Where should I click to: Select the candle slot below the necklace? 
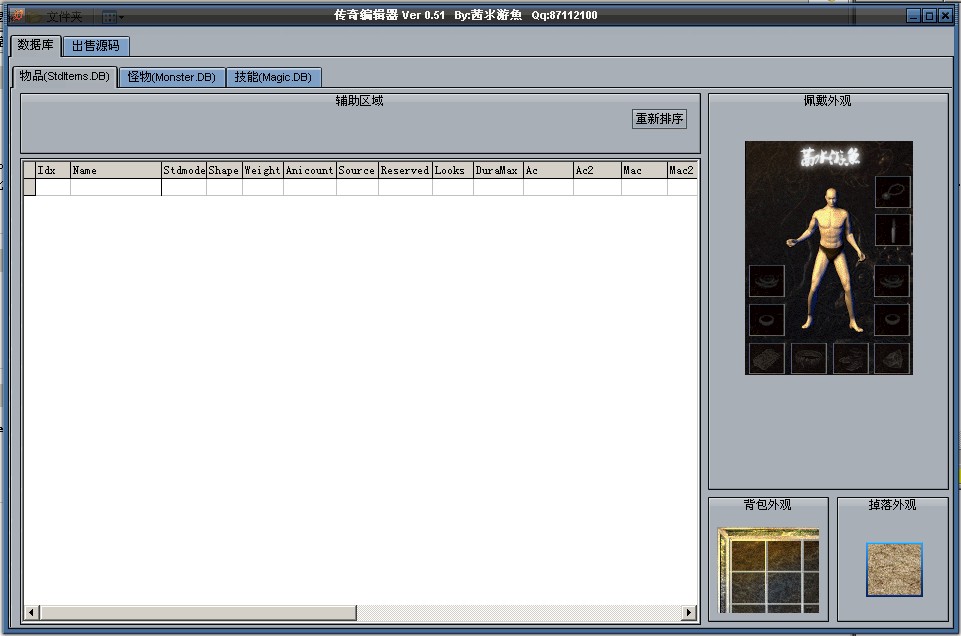(893, 230)
